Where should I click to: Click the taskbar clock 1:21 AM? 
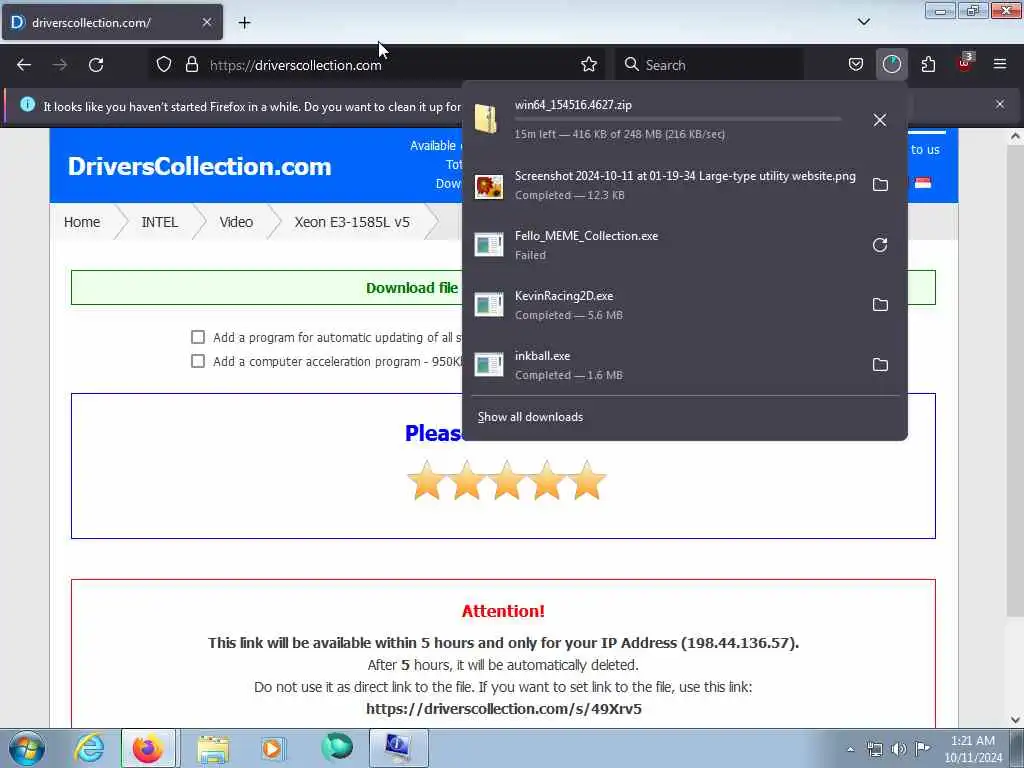972,749
